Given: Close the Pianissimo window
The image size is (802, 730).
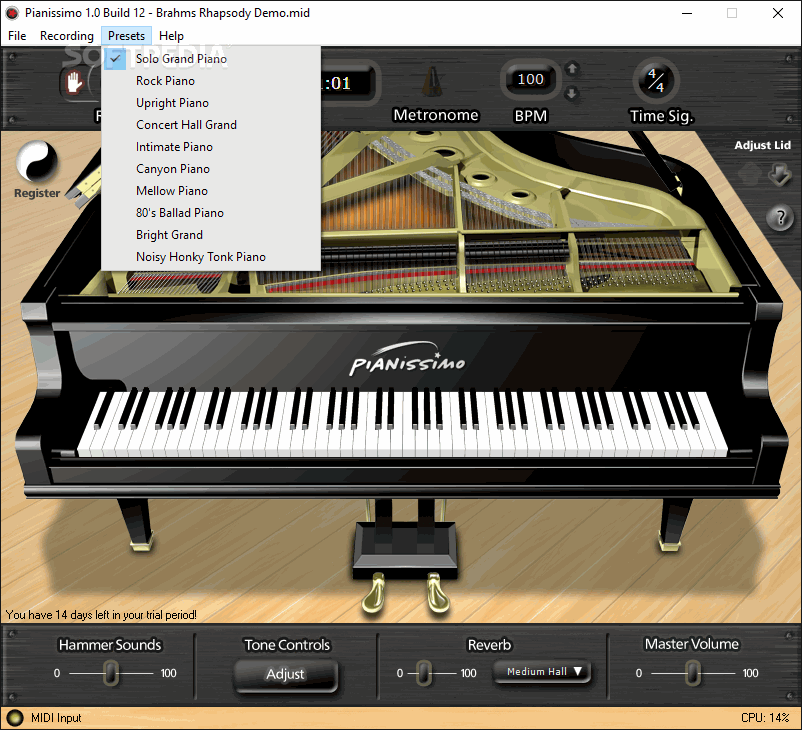Looking at the screenshot, I should point(777,13).
